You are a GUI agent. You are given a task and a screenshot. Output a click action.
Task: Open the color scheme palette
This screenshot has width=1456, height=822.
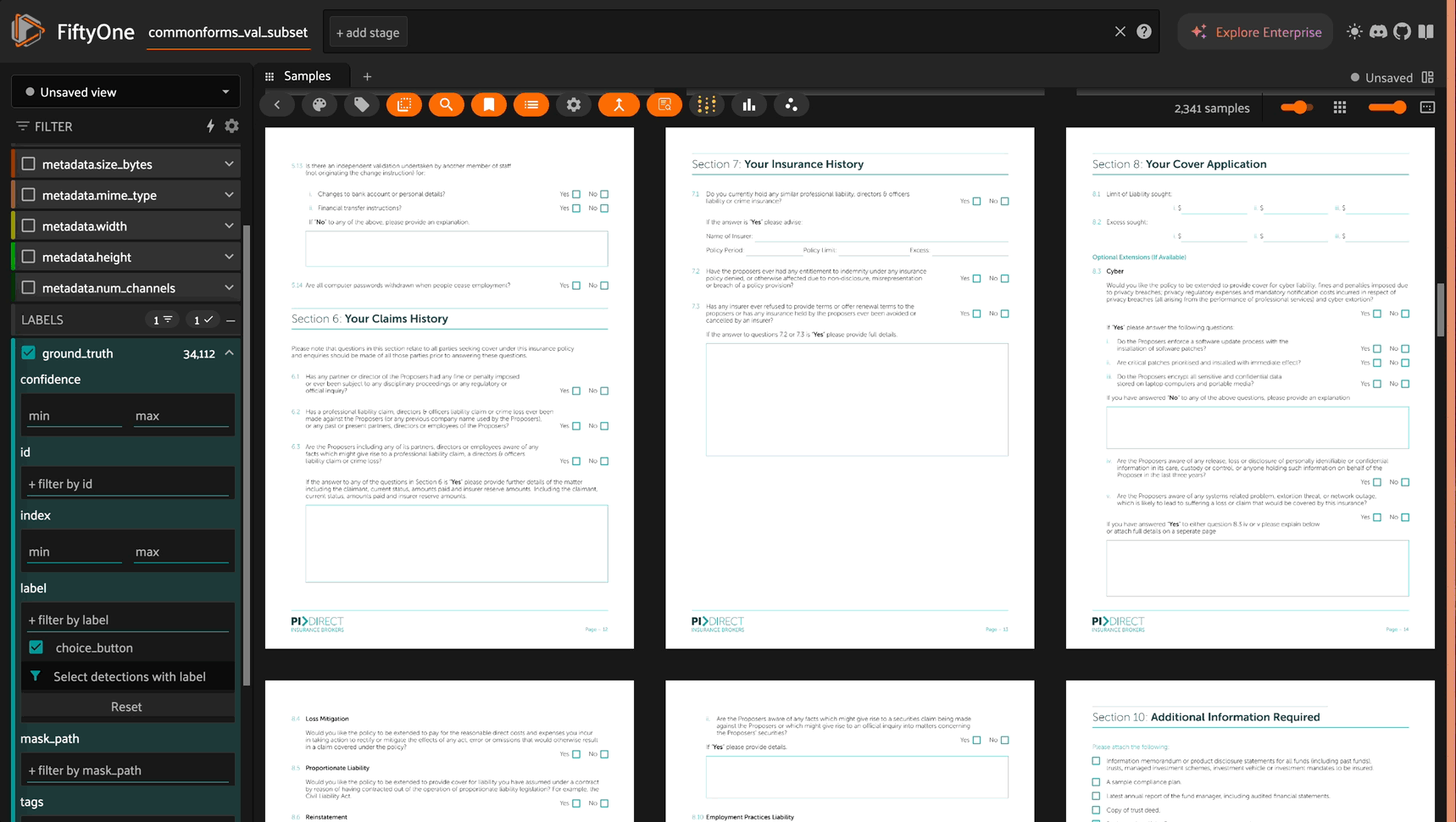pyautogui.click(x=320, y=105)
